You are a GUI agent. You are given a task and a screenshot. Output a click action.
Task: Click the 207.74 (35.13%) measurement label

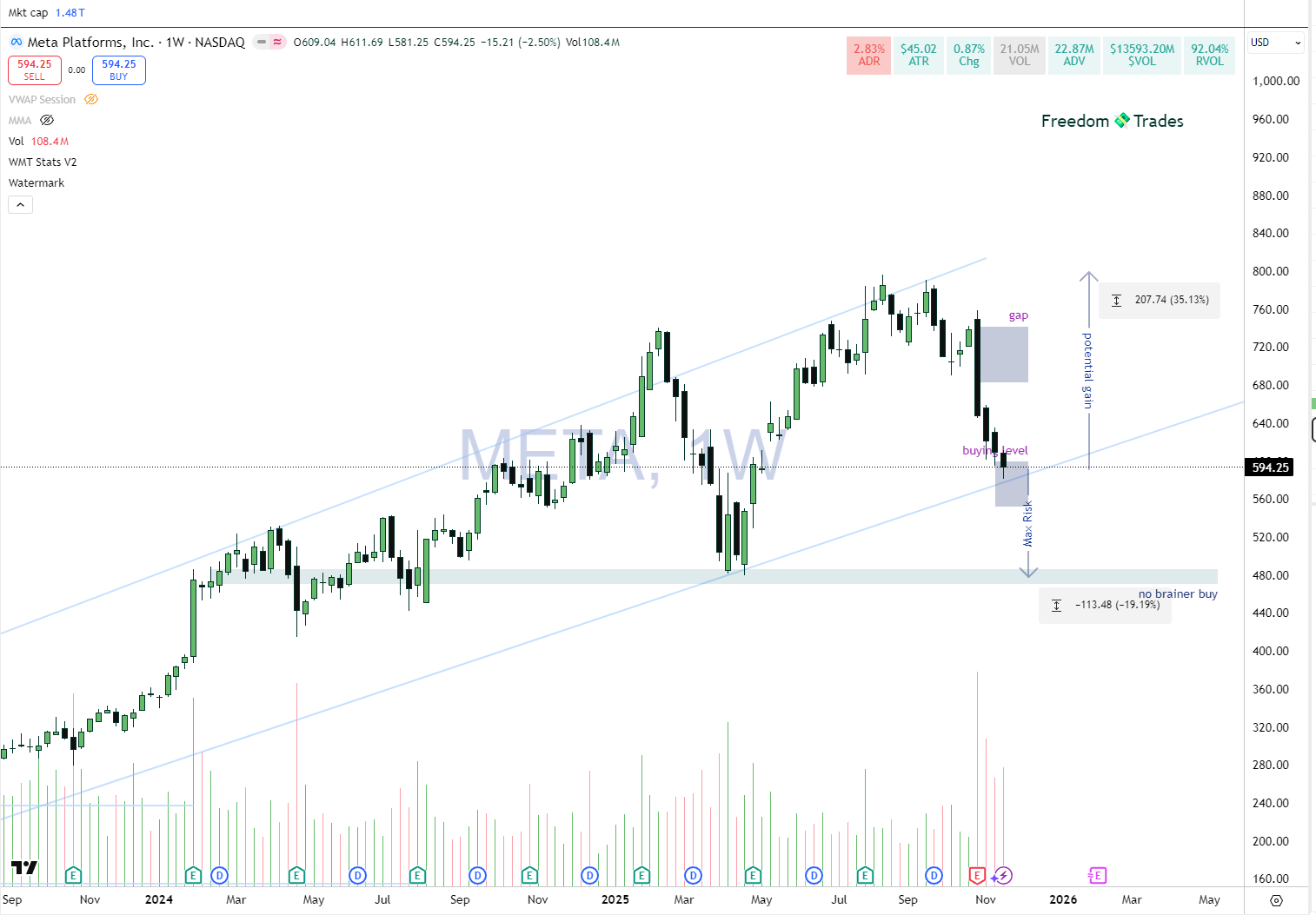coord(1160,300)
